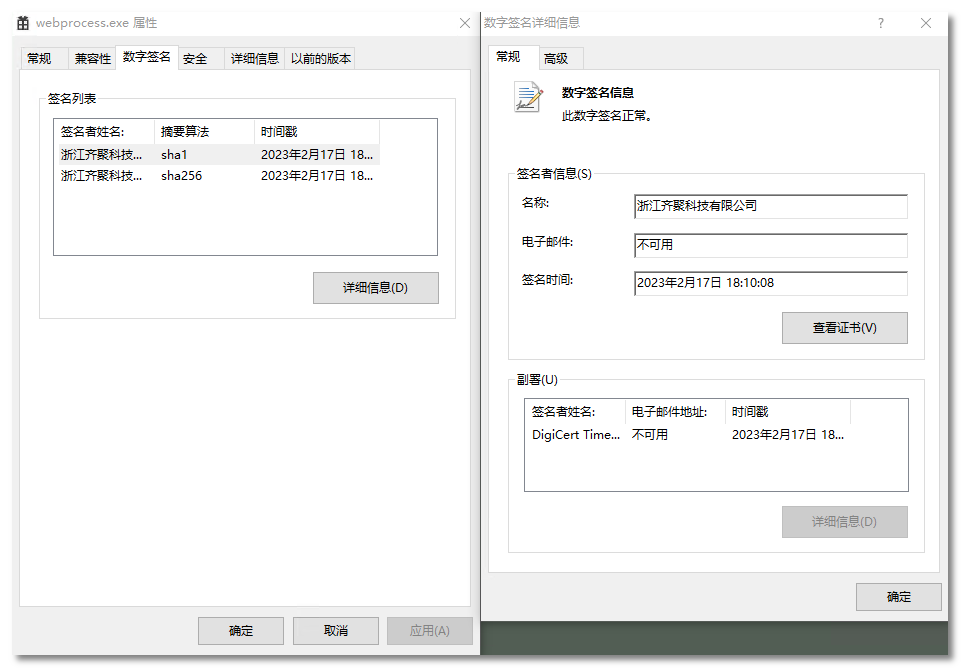Click the 查看证书(V) button

click(x=844, y=327)
